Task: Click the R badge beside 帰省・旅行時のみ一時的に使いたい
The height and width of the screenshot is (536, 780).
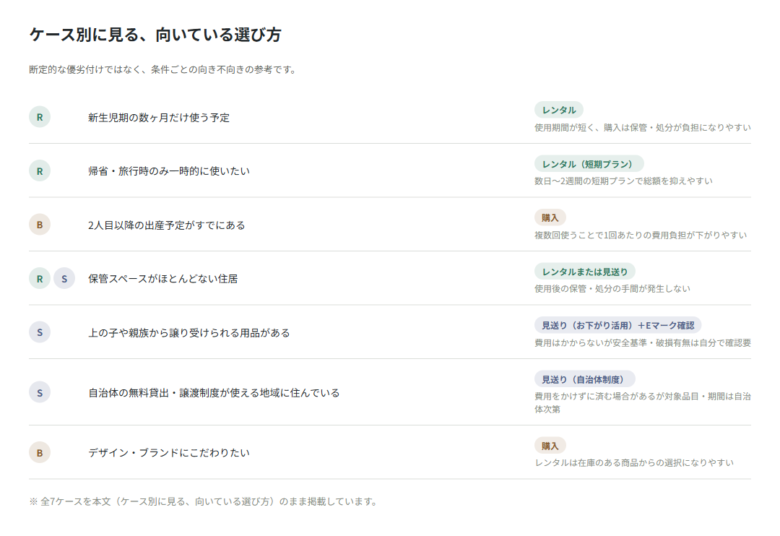Action: click(x=40, y=171)
